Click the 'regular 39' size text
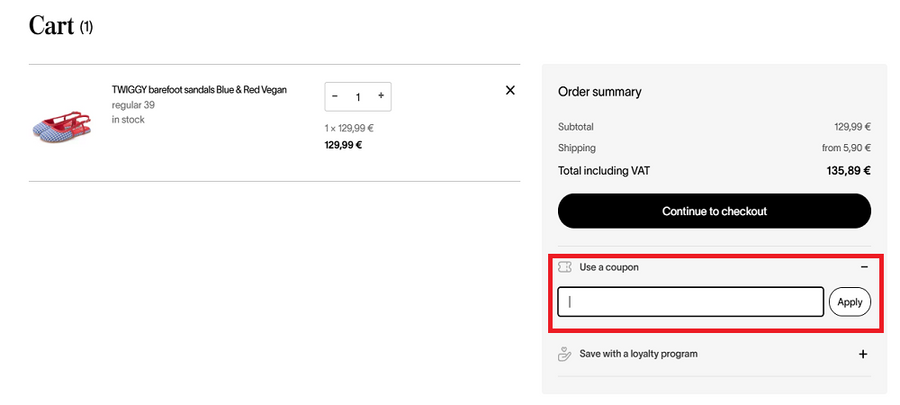 pyautogui.click(x=133, y=105)
